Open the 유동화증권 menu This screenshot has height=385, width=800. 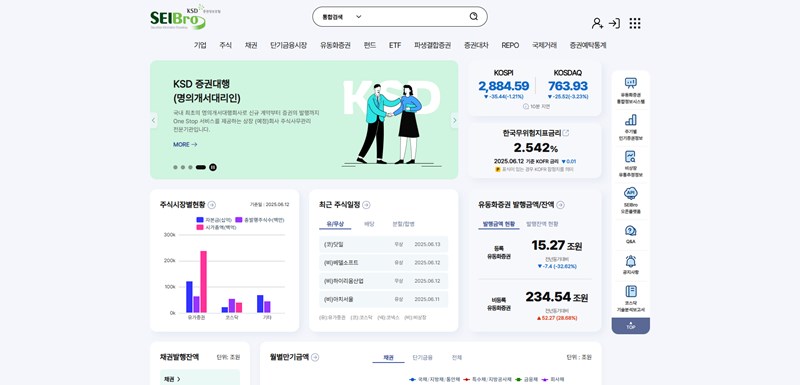pyautogui.click(x=335, y=45)
